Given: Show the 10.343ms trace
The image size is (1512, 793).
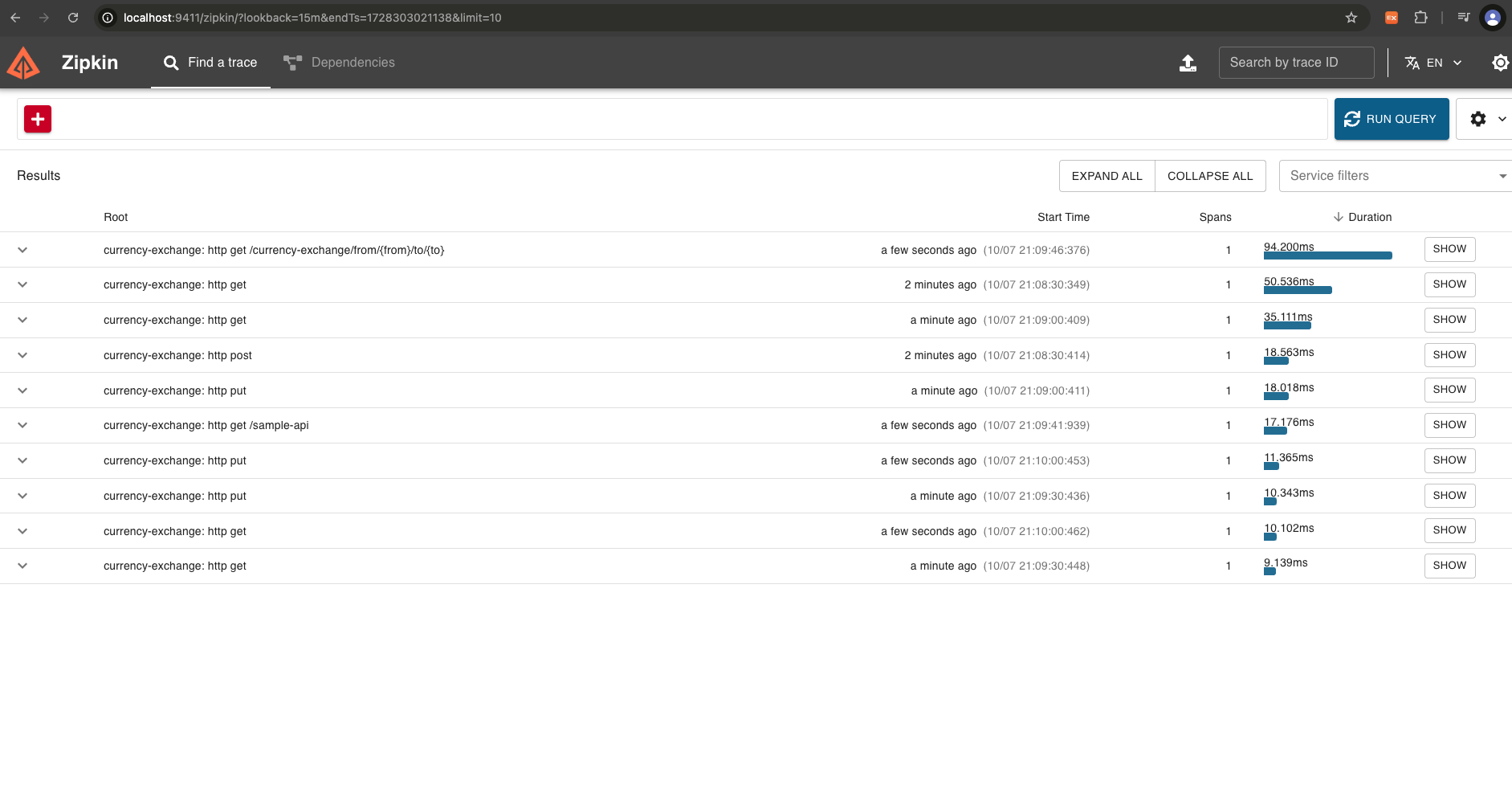Looking at the screenshot, I should (1449, 495).
